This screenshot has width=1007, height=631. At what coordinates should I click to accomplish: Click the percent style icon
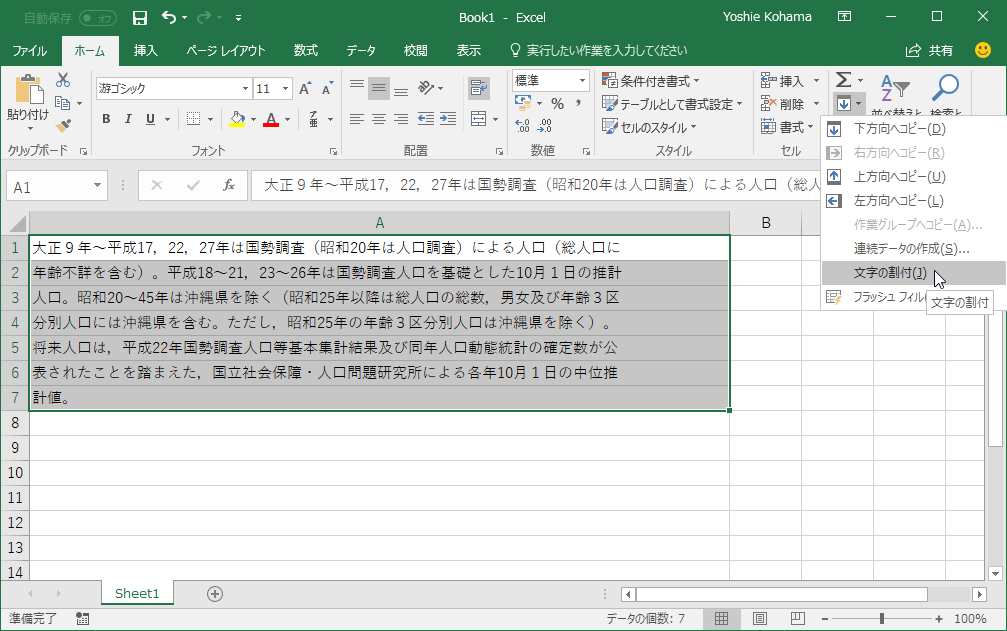click(x=557, y=103)
